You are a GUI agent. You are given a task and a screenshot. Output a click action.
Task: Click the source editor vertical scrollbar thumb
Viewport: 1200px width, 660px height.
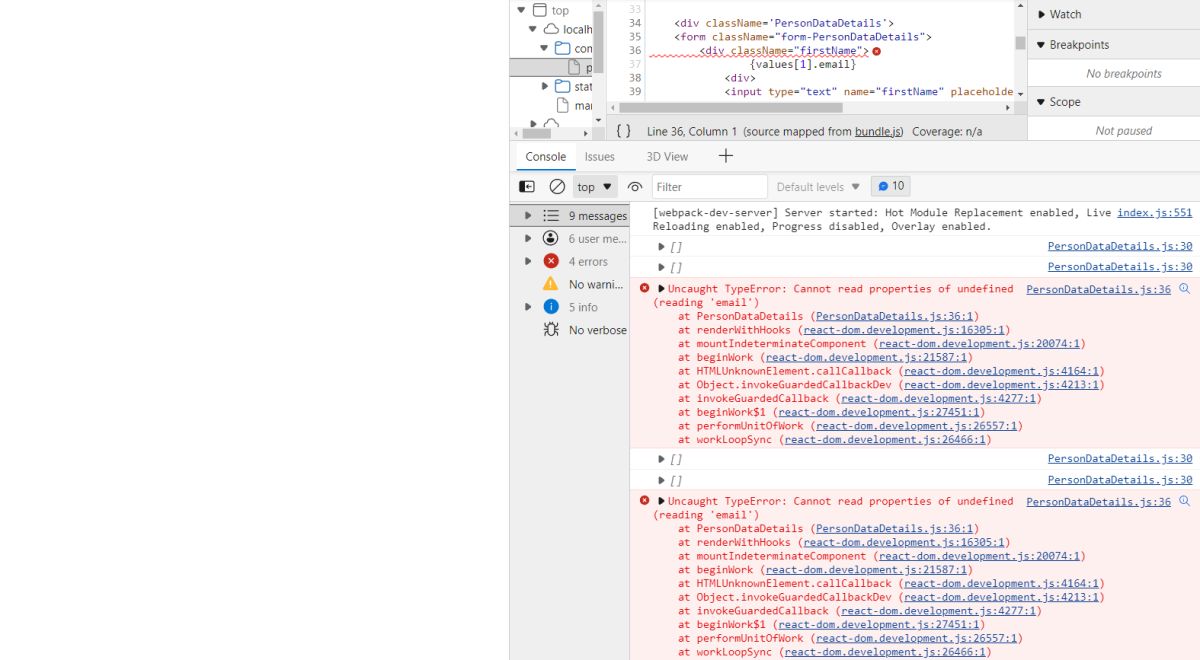pos(1020,43)
